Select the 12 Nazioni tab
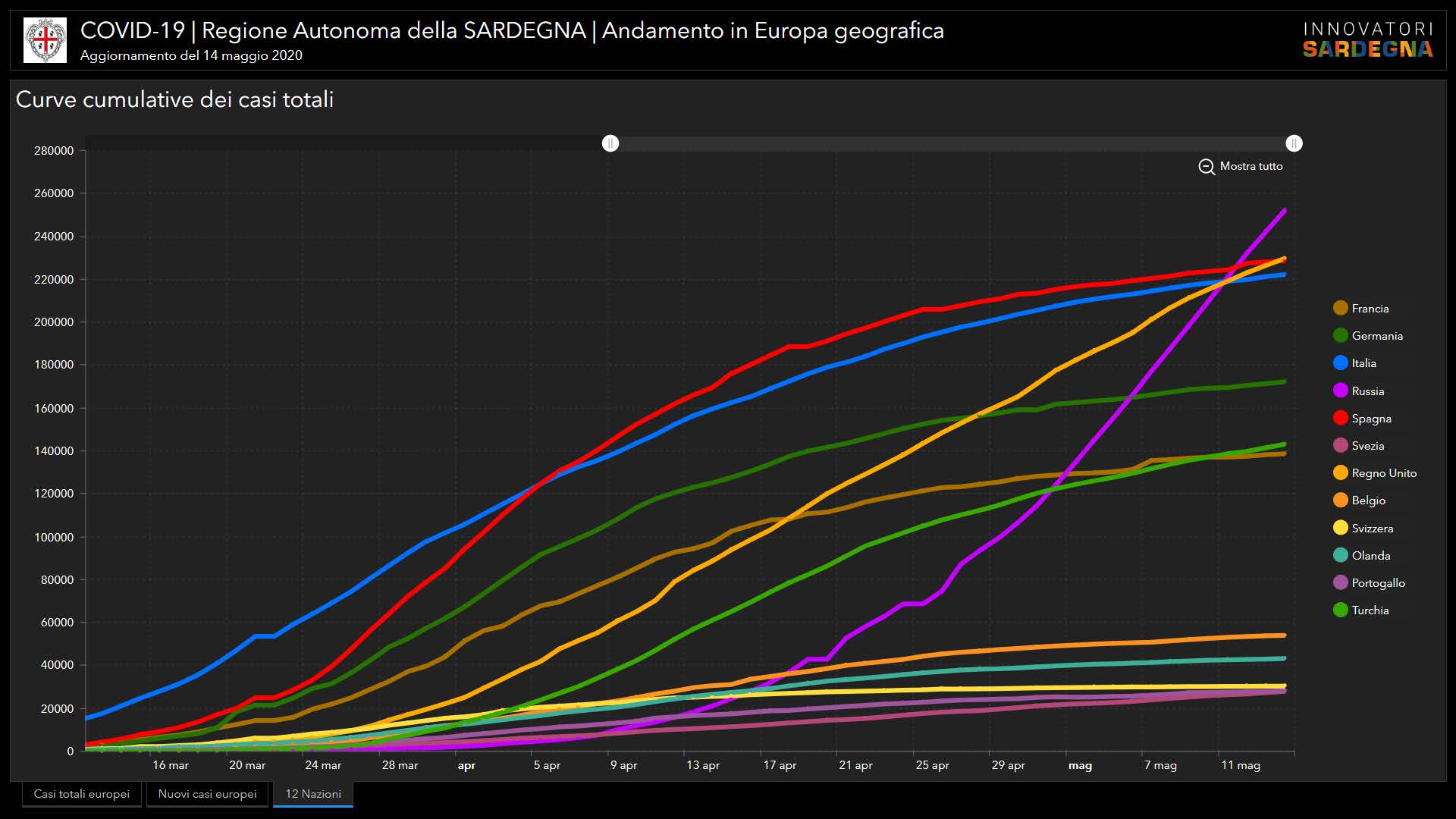1456x819 pixels. coord(313,794)
